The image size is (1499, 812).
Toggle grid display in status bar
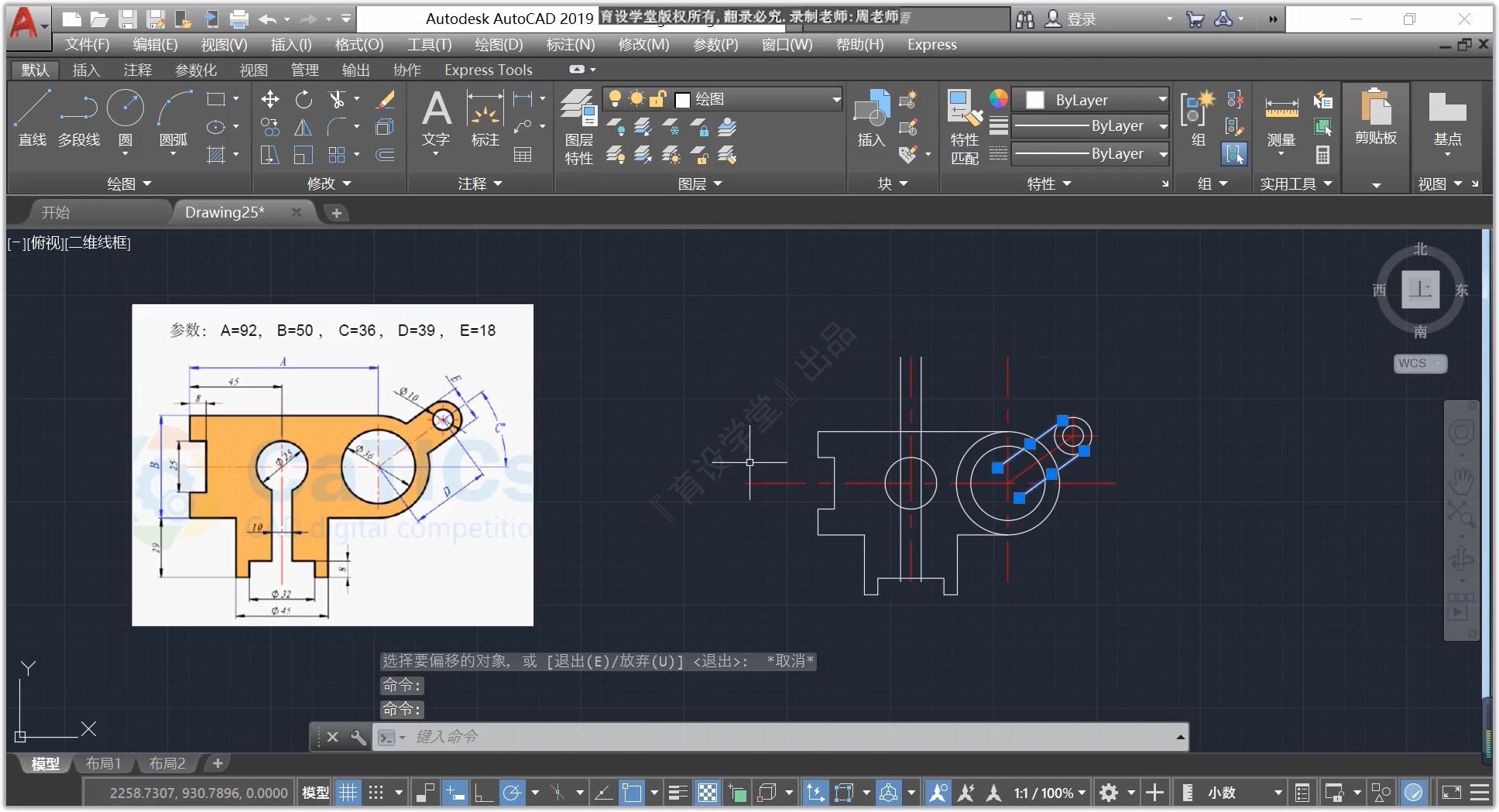click(x=348, y=793)
